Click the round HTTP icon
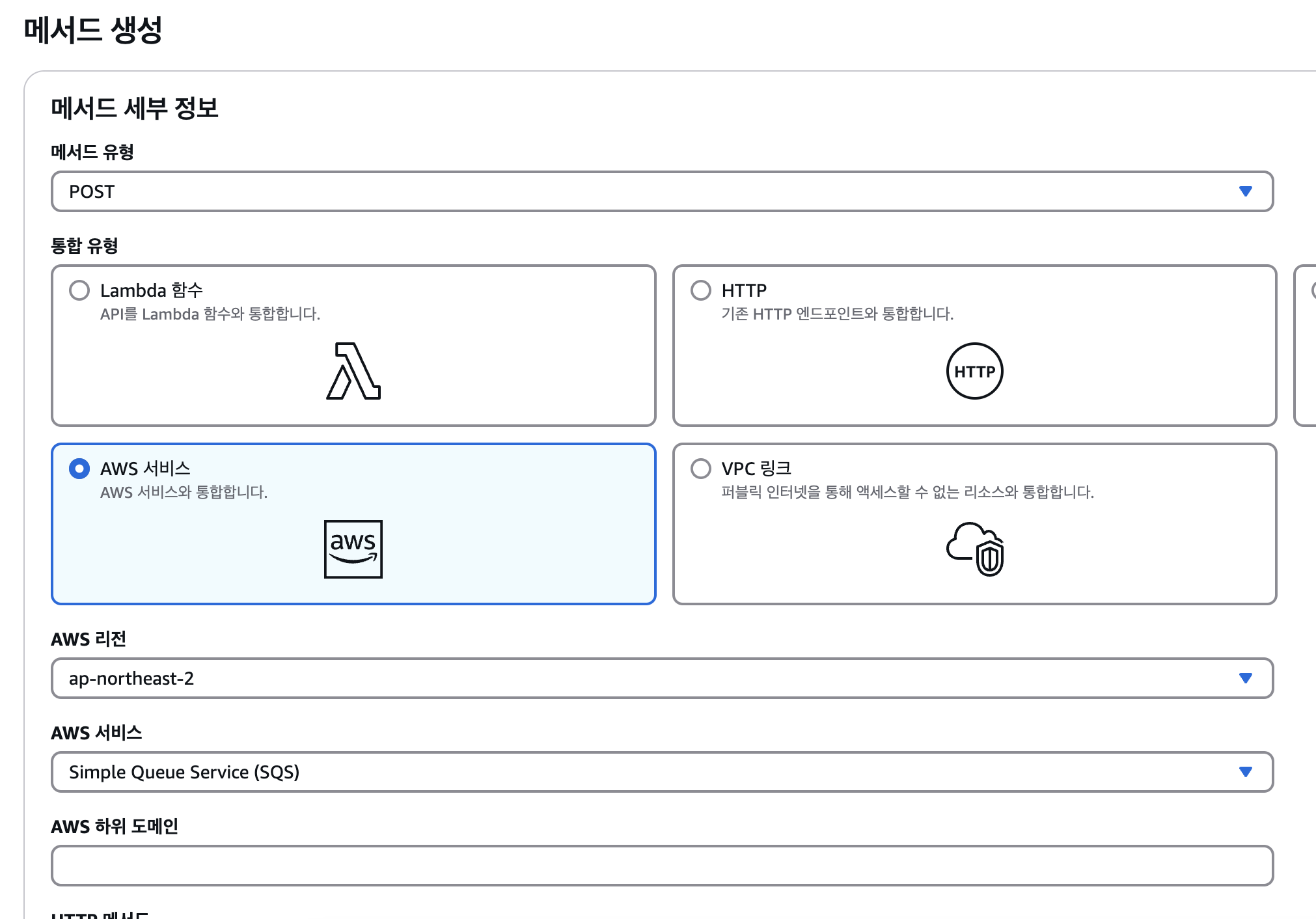The height and width of the screenshot is (919, 1316). click(x=974, y=371)
